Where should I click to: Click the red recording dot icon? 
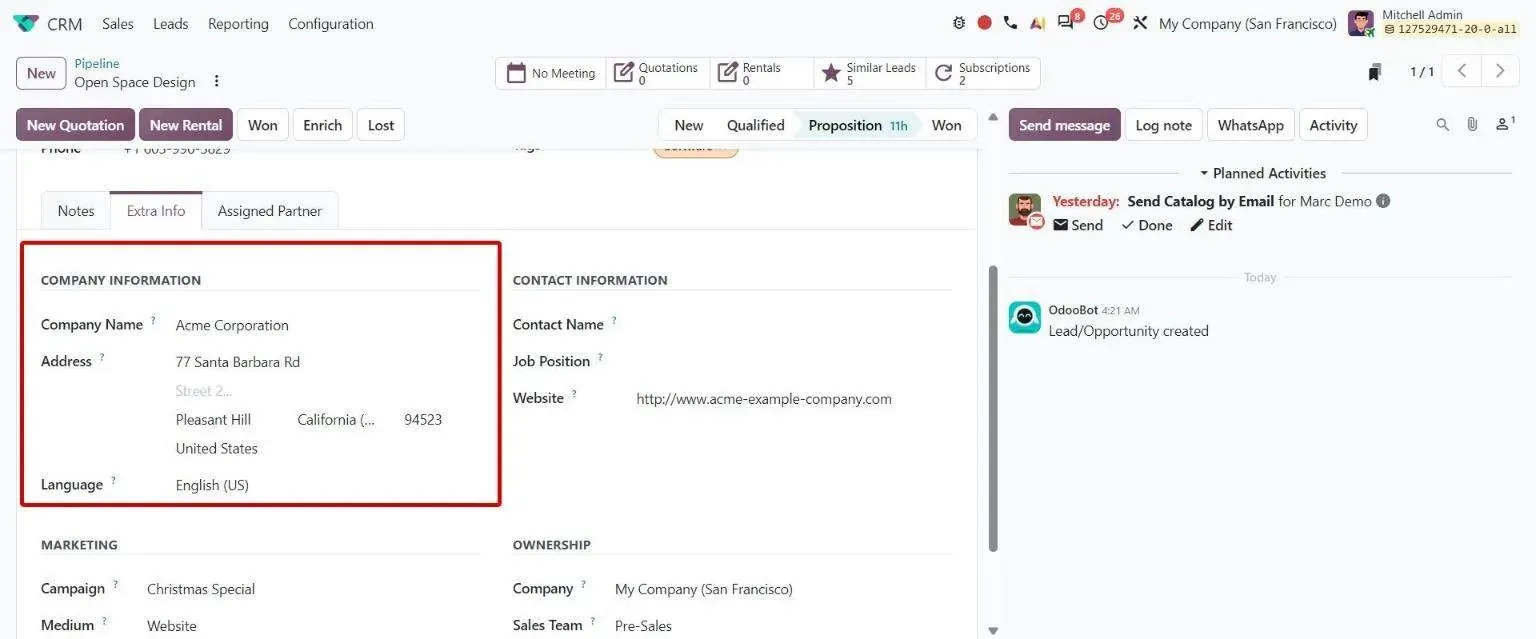point(984,23)
